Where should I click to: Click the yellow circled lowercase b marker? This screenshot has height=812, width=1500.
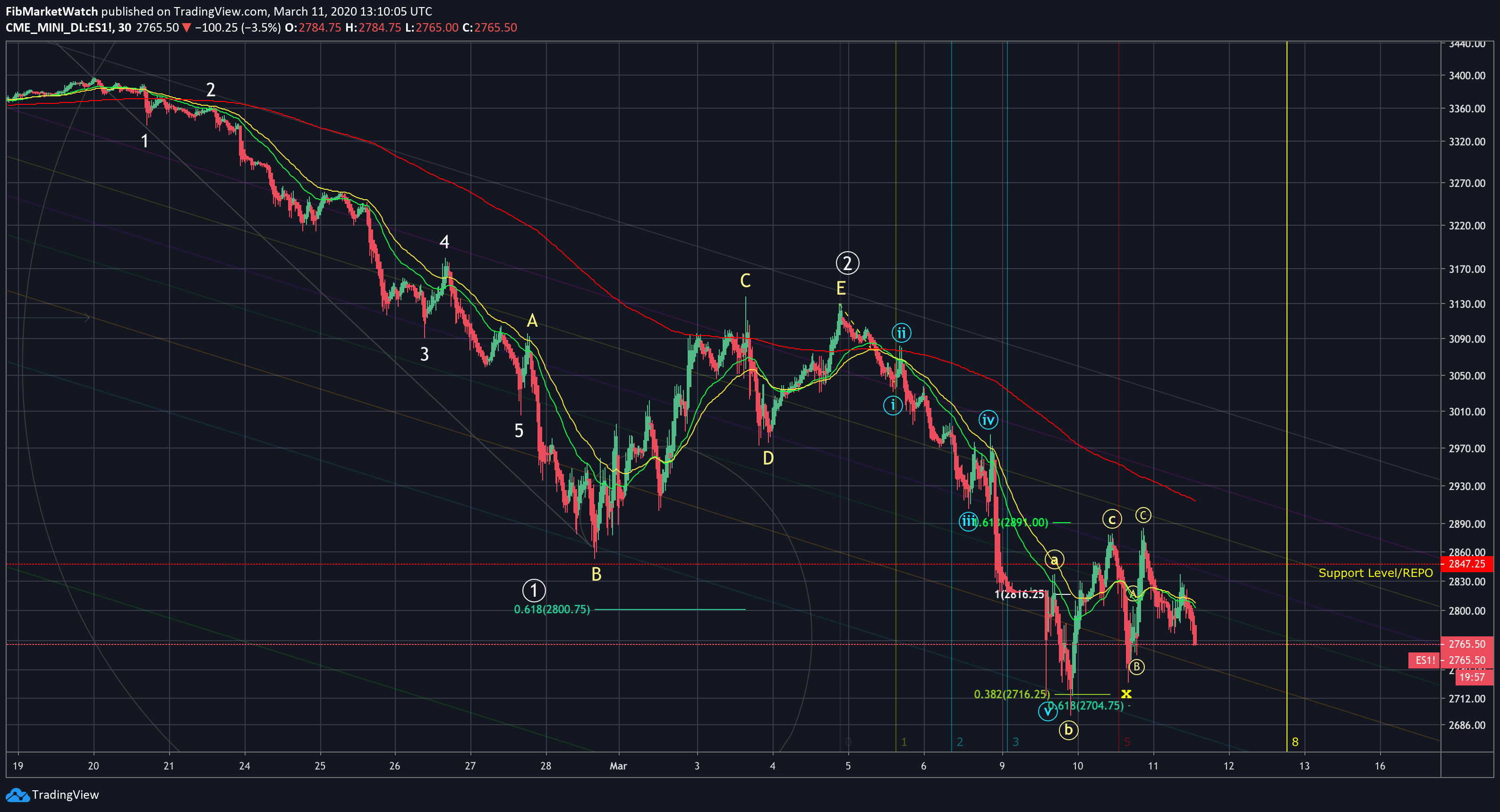tap(1068, 730)
